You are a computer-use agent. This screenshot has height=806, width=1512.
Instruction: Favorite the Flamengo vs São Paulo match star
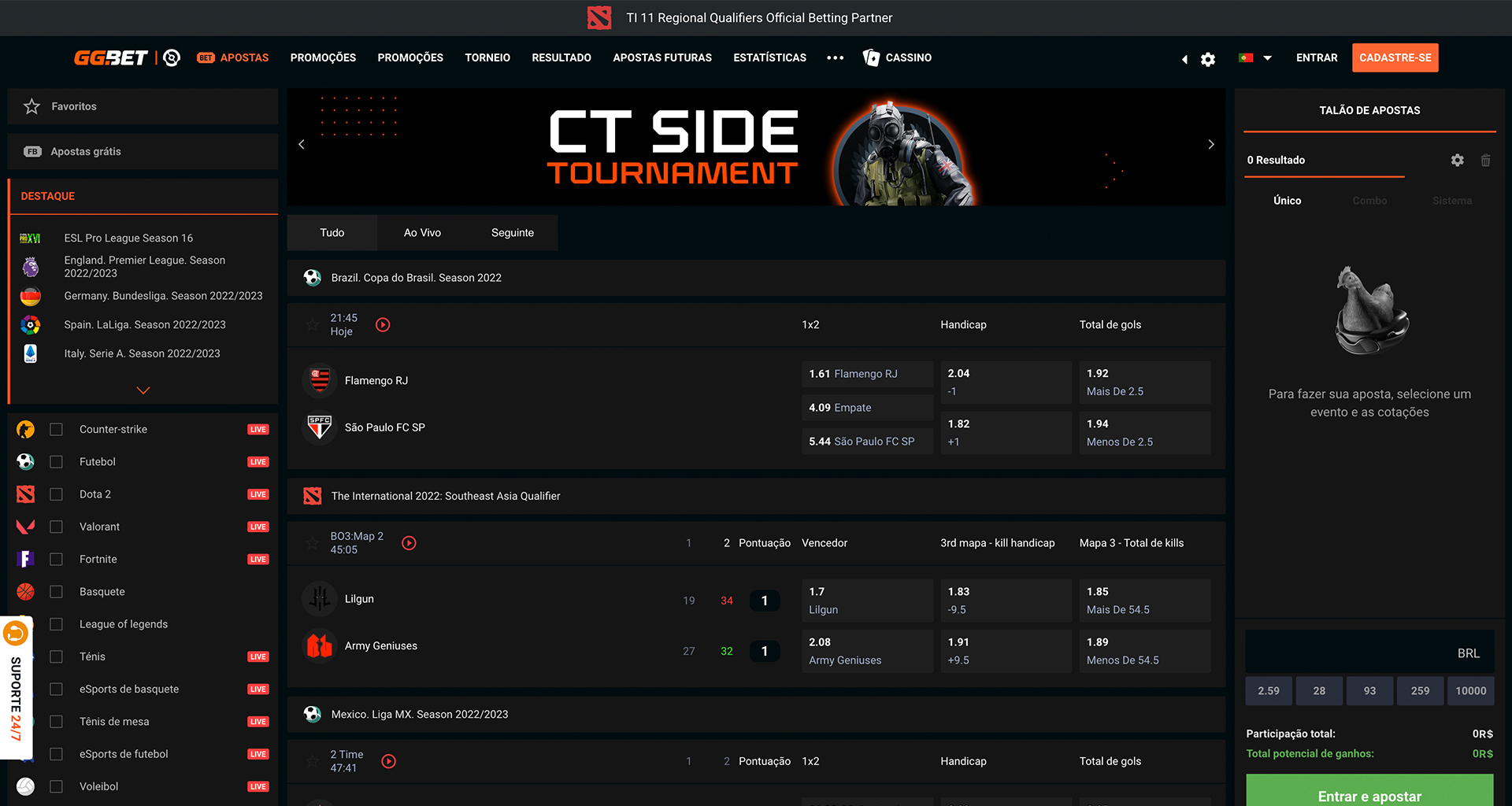(313, 324)
